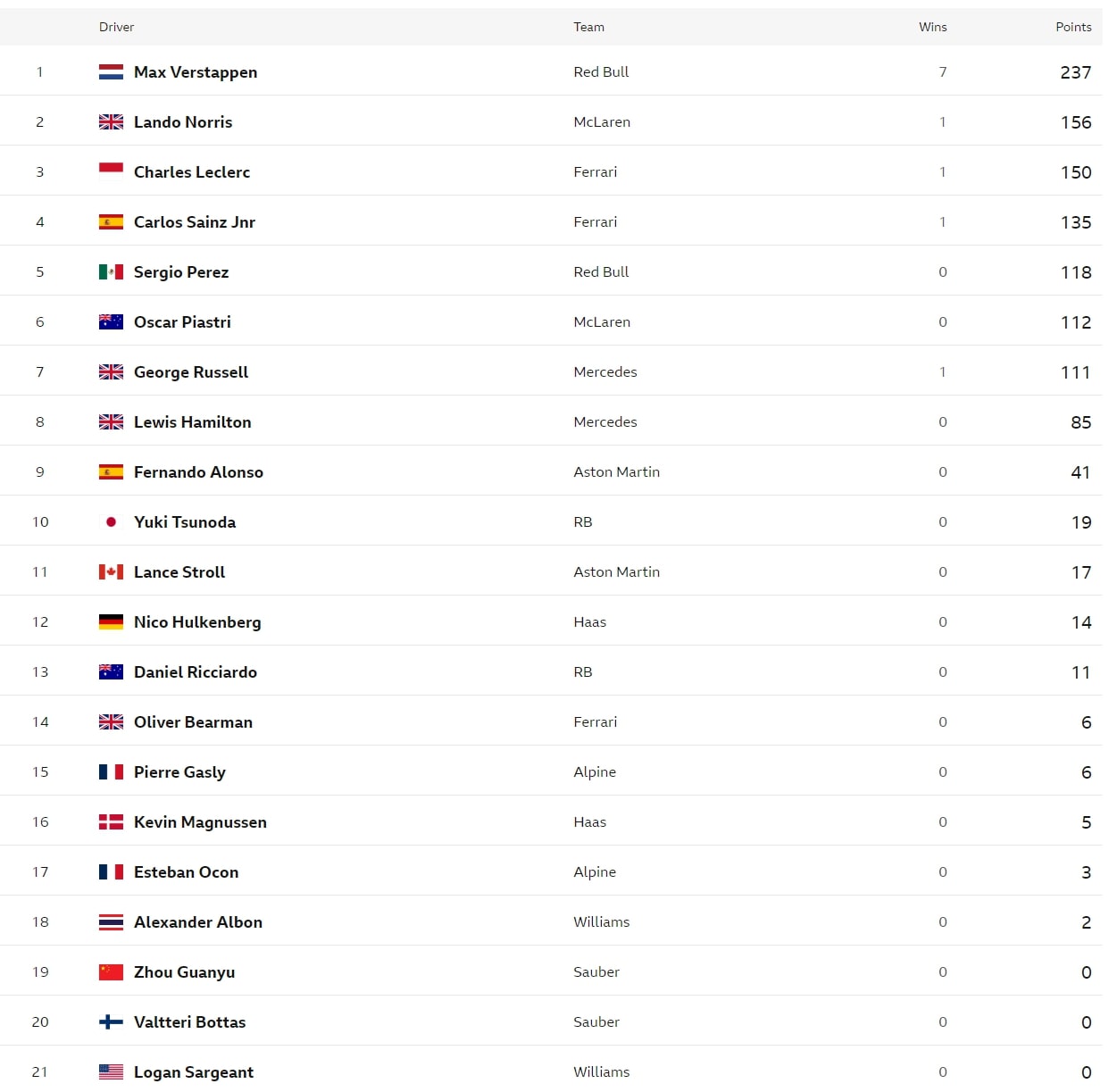The width and height of the screenshot is (1117, 1092).
Task: Click the Danish flag beside Kevin Magnussen
Action: (111, 822)
